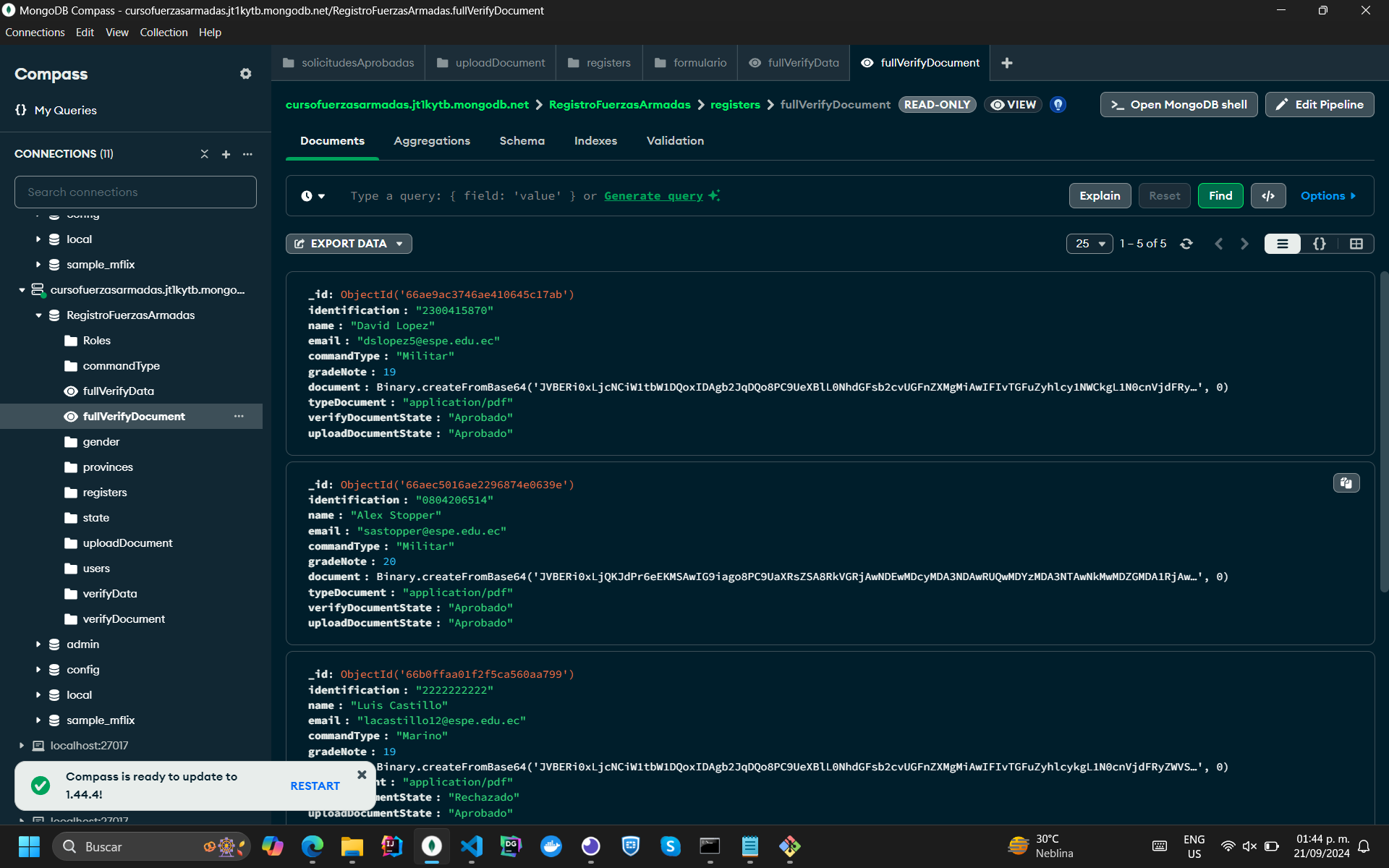
Task: Click the refresh documents icon
Action: point(1186,244)
